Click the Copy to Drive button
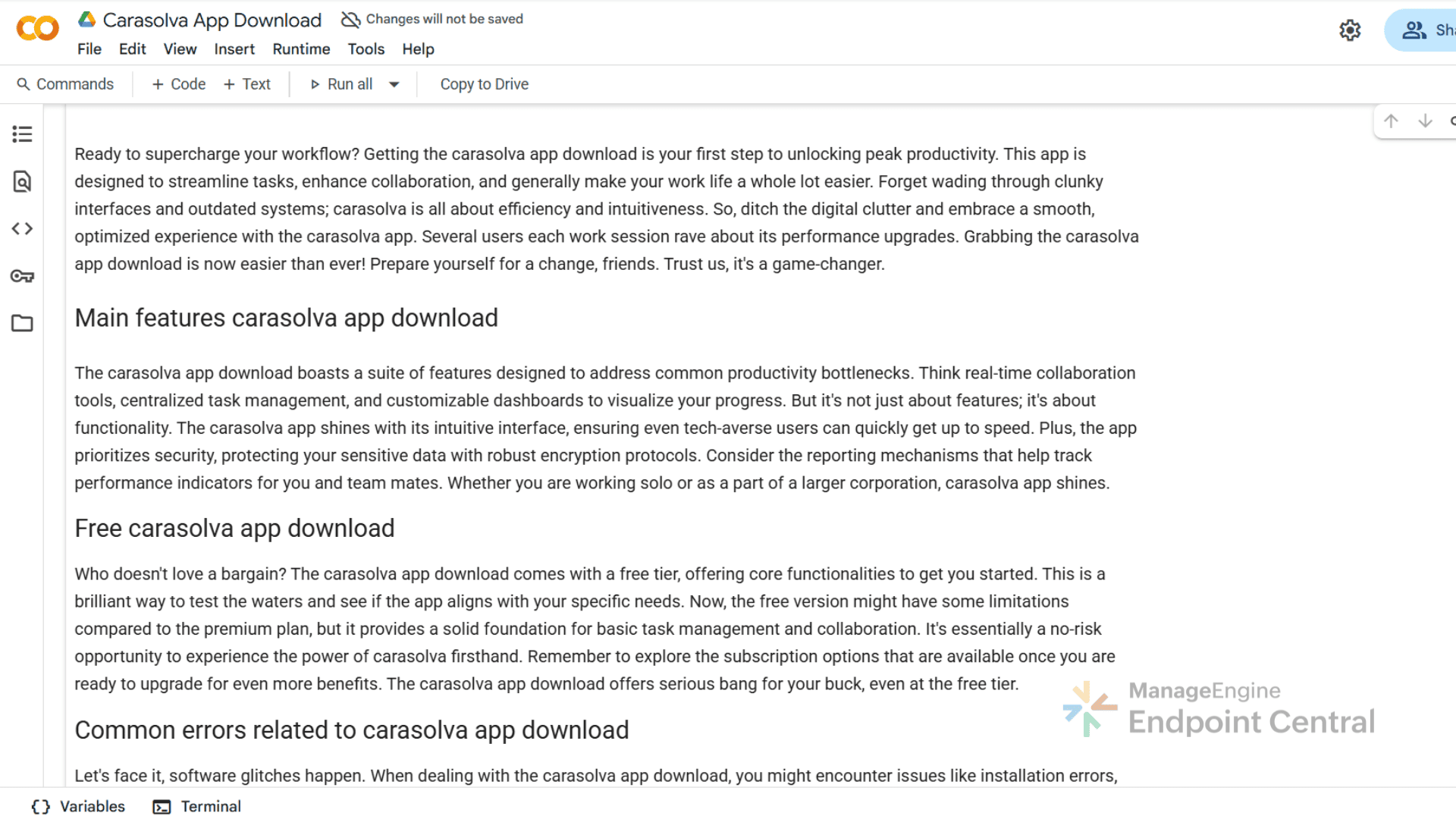 point(484,84)
